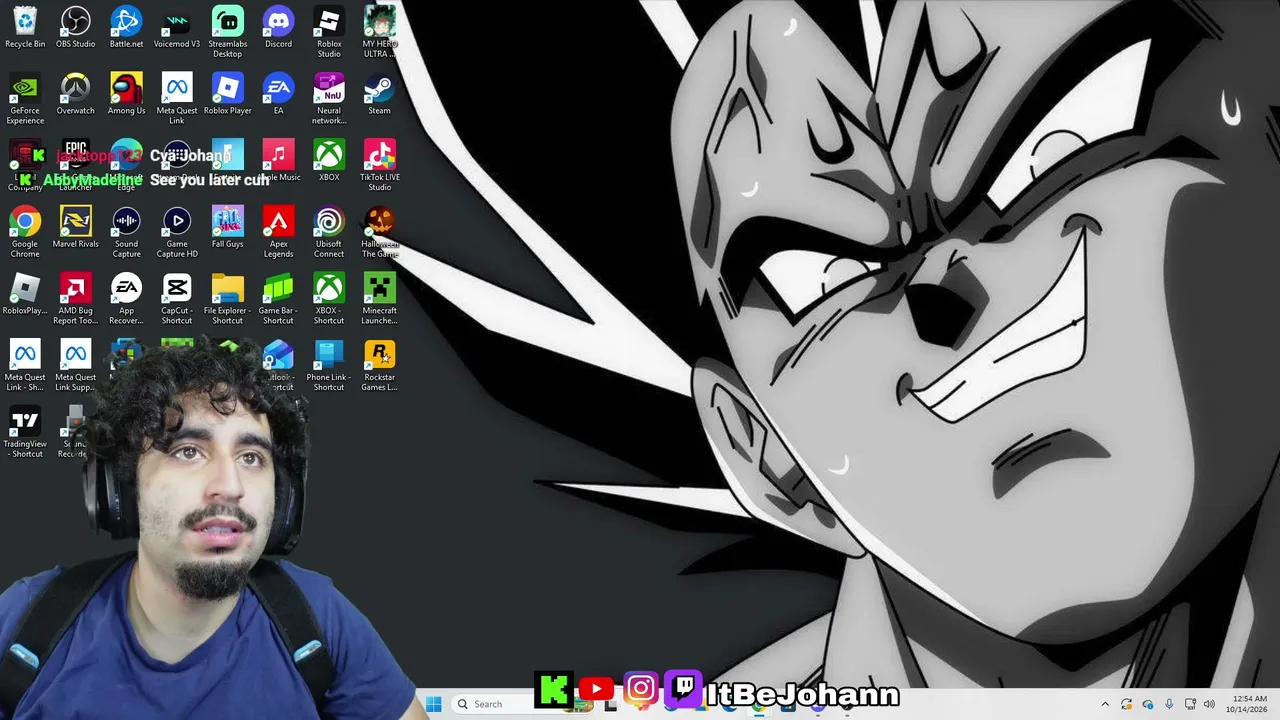Open the Among Us desktop icon

tap(126, 94)
